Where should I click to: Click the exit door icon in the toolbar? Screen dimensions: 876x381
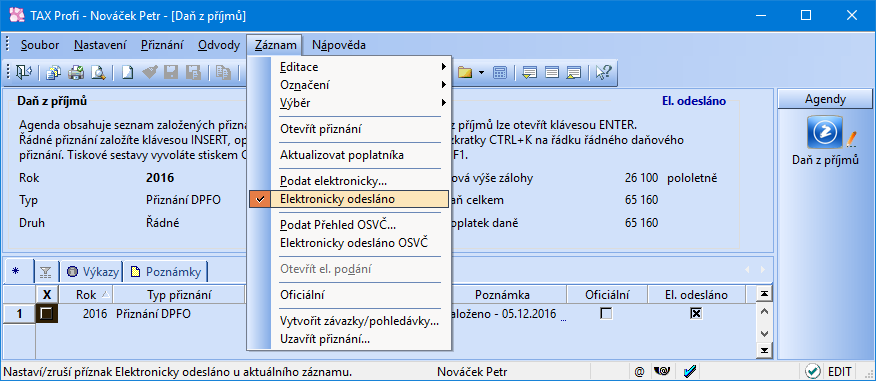click(25, 73)
